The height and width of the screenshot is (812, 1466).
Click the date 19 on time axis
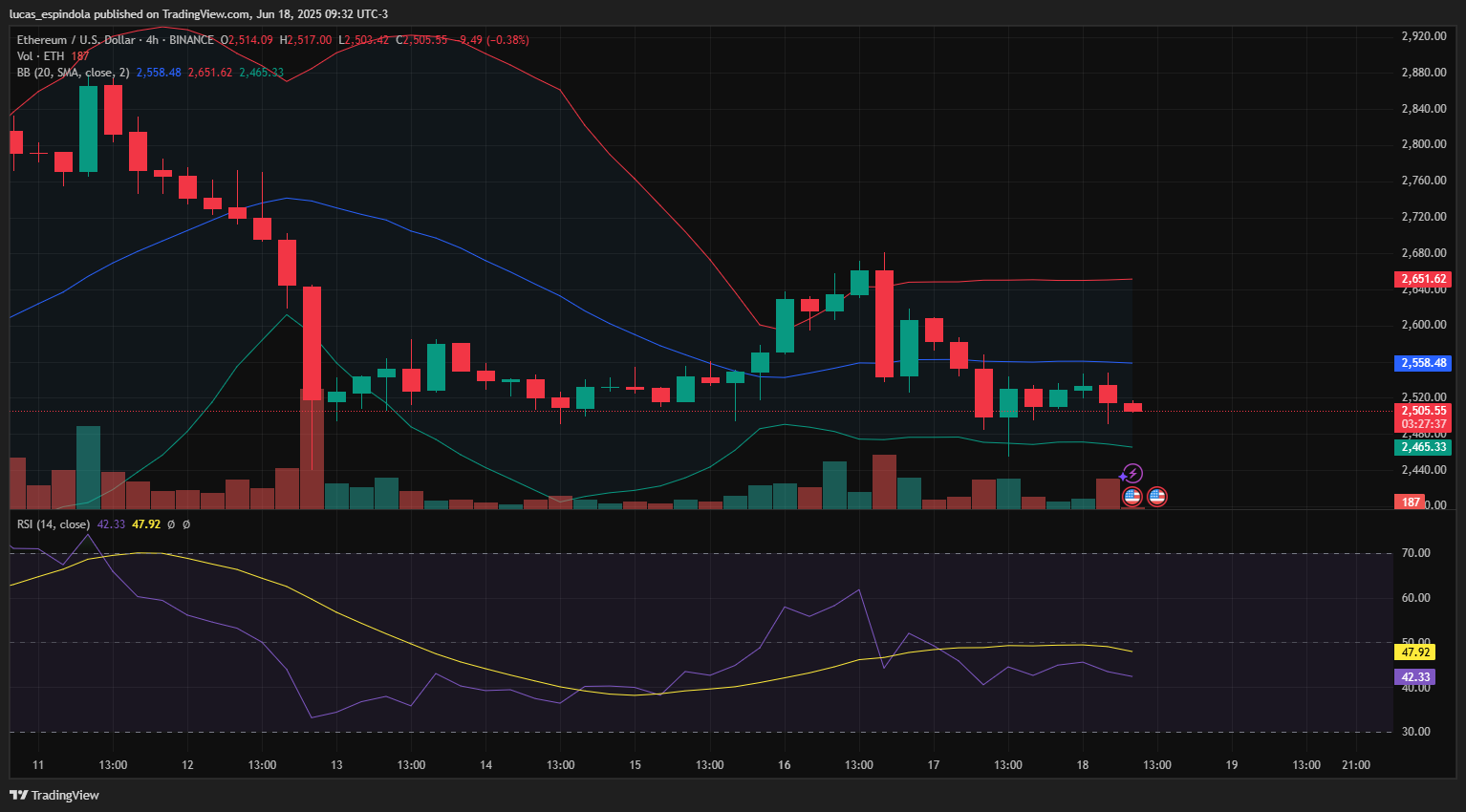(1231, 765)
